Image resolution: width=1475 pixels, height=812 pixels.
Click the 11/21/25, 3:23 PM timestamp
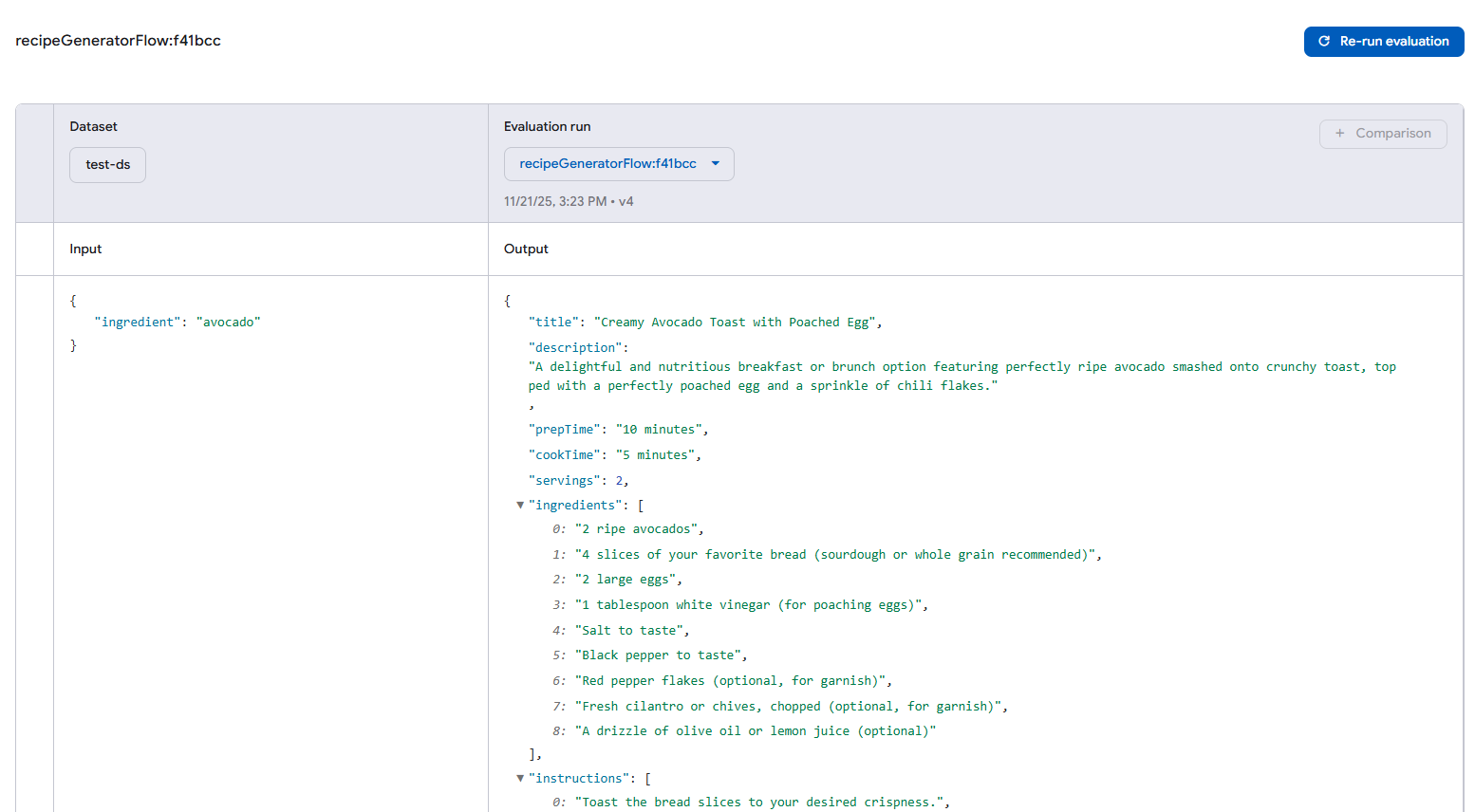(555, 202)
